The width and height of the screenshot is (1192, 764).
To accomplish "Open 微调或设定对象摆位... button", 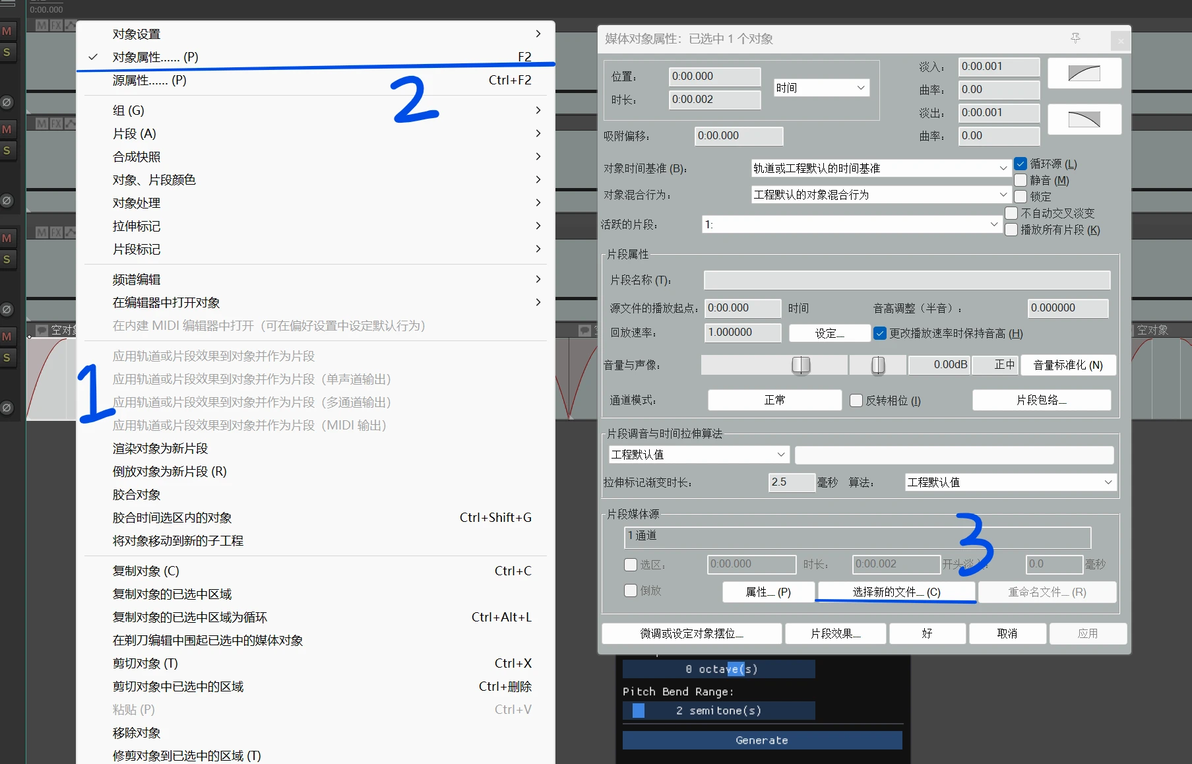I will (x=692, y=633).
